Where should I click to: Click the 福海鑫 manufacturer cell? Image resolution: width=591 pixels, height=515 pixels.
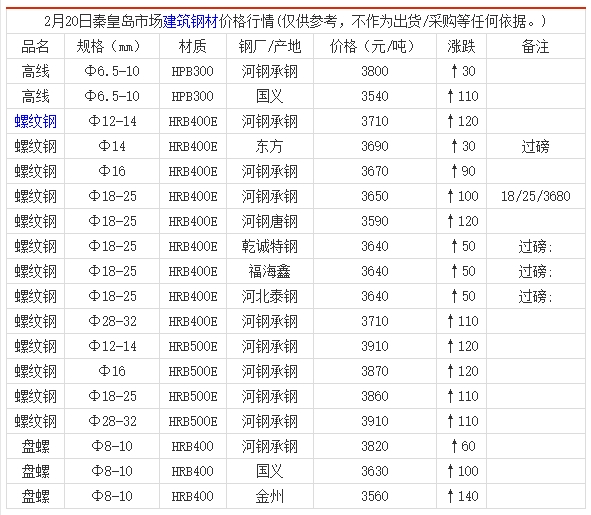pyautogui.click(x=270, y=271)
